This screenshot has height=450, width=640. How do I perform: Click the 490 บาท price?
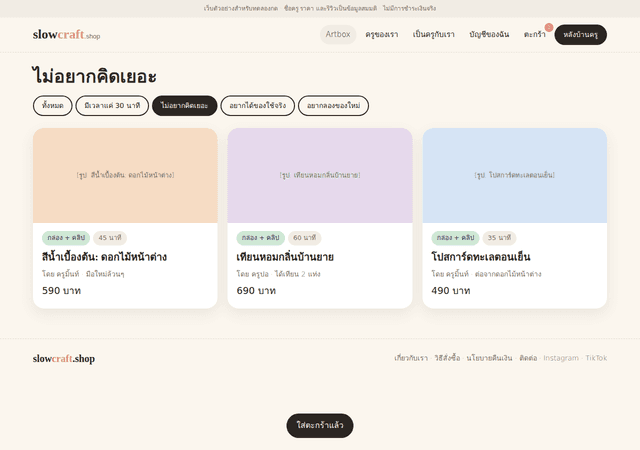451,291
